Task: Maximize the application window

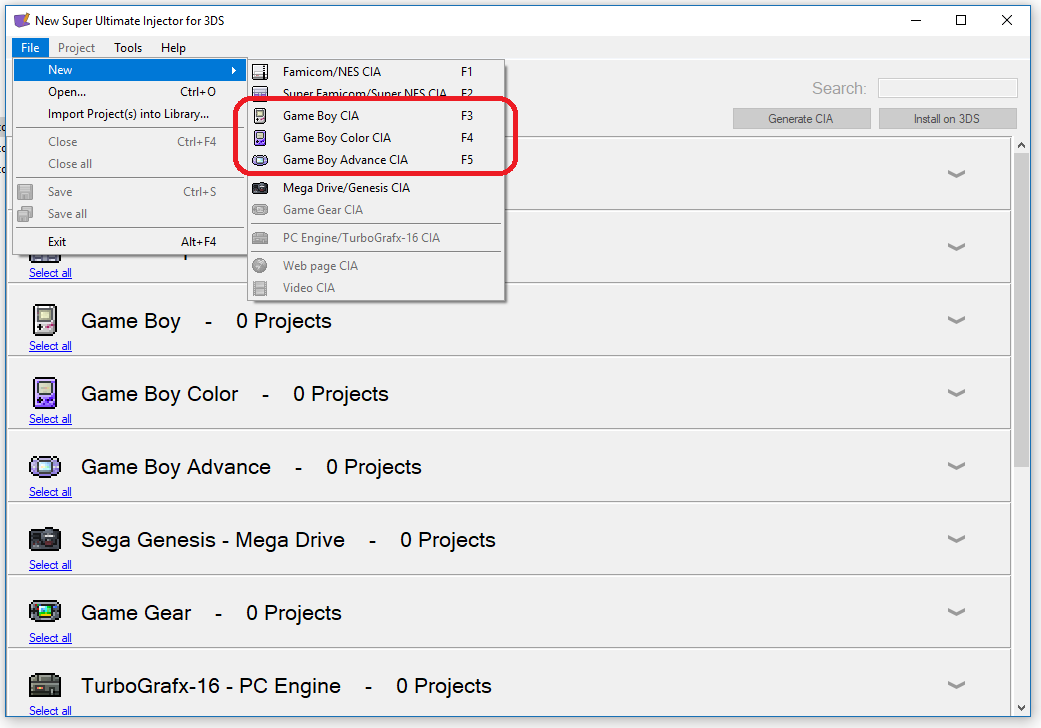Action: [x=961, y=20]
